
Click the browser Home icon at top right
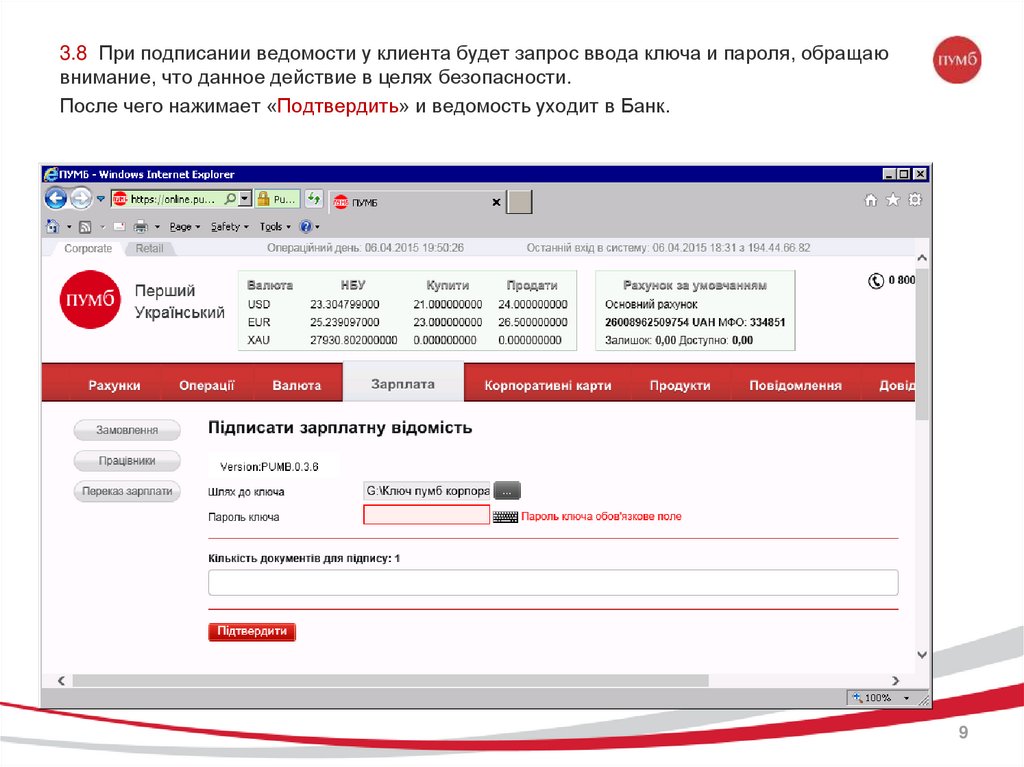[x=870, y=200]
